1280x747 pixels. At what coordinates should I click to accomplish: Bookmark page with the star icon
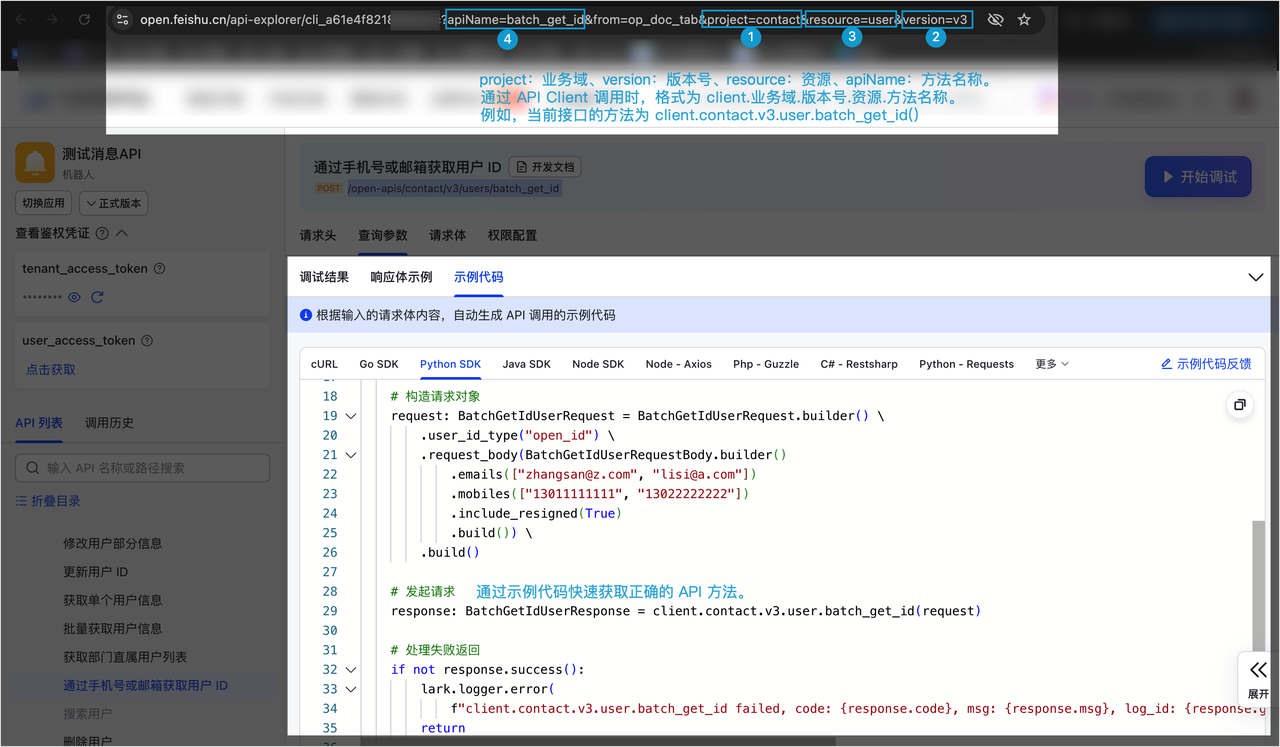click(x=1024, y=20)
